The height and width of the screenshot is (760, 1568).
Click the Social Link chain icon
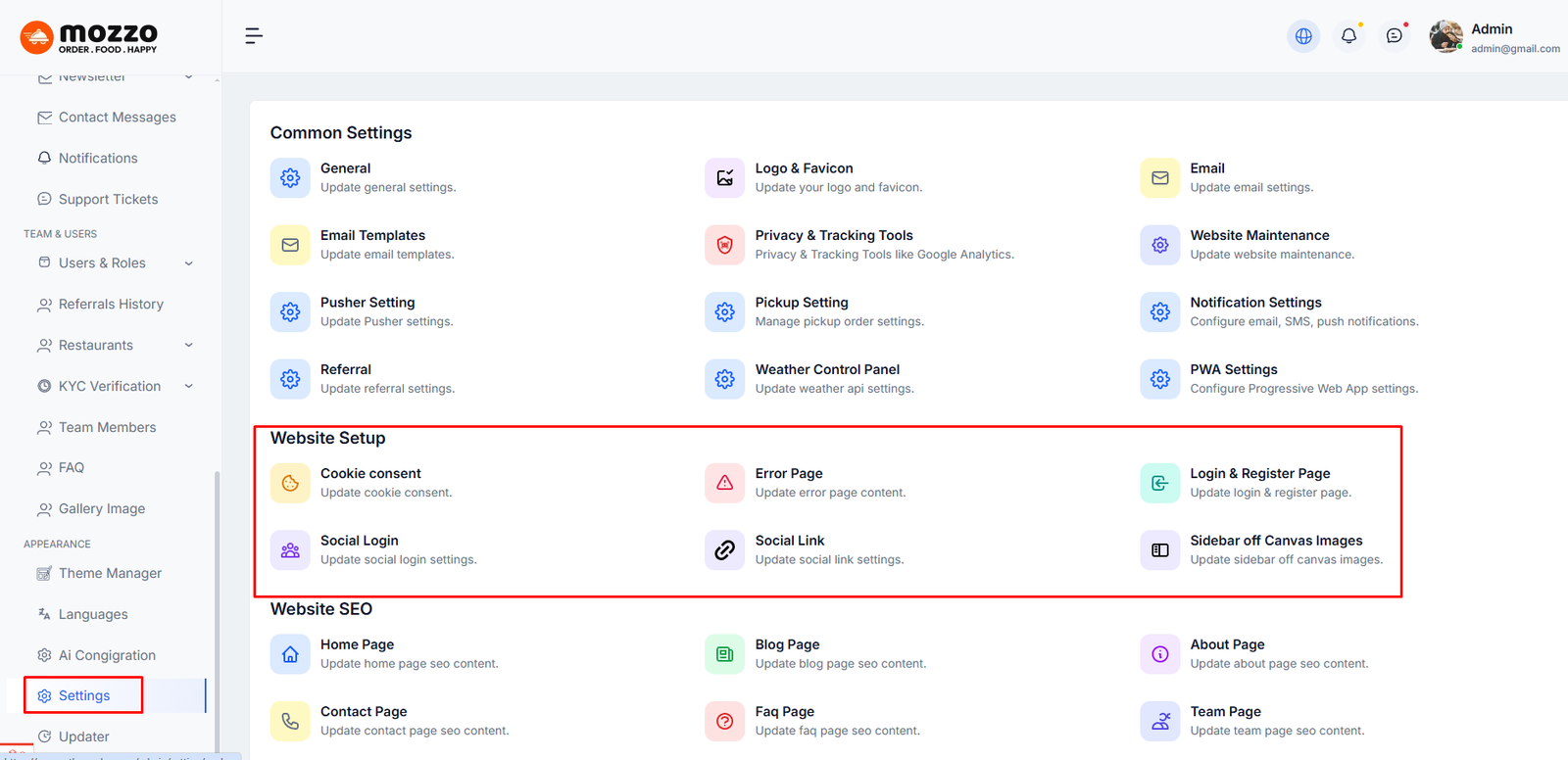[725, 550]
